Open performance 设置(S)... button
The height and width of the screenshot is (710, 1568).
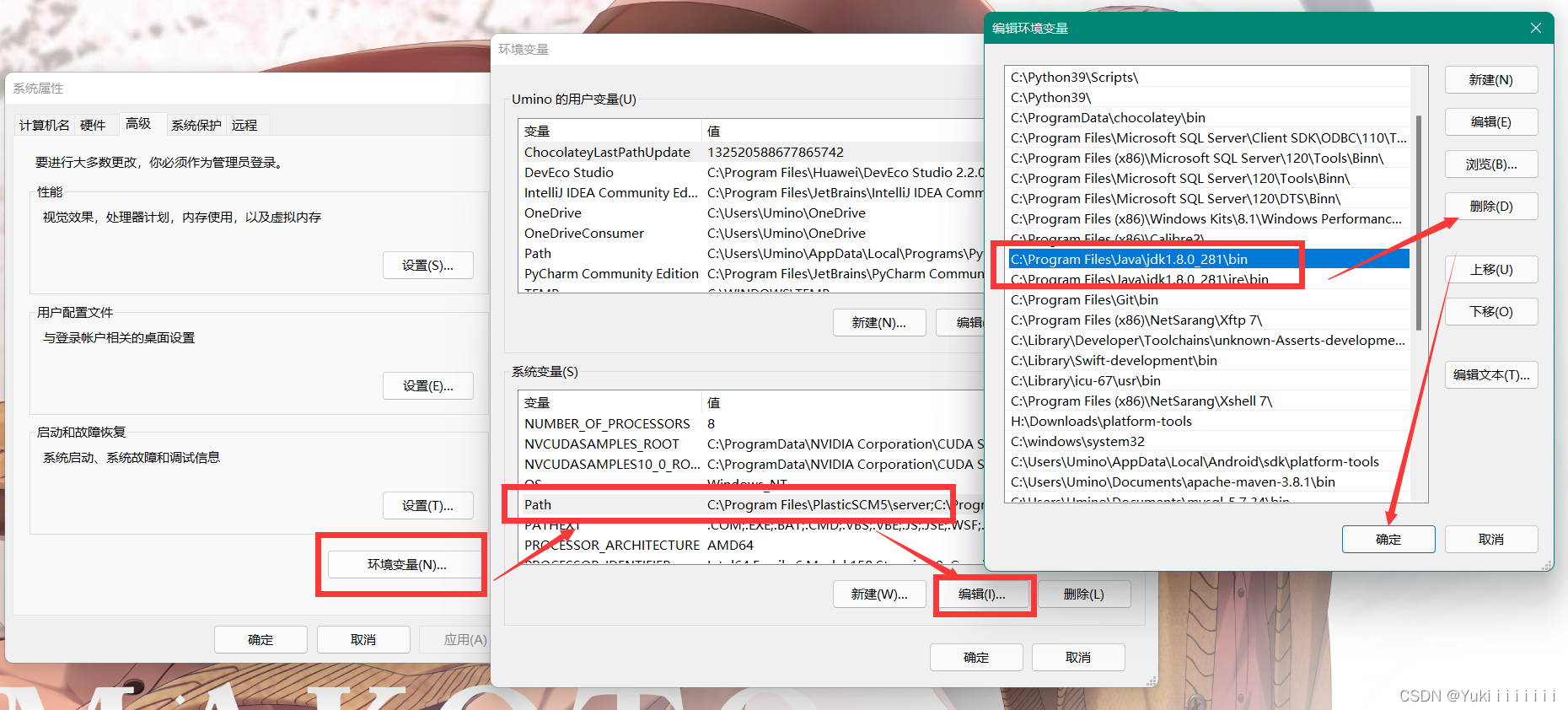coord(427,265)
